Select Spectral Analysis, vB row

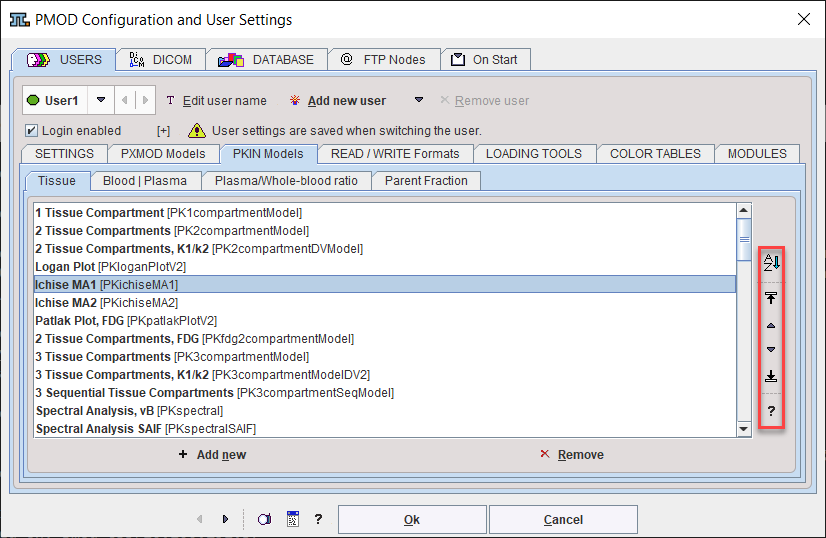[x=385, y=410]
